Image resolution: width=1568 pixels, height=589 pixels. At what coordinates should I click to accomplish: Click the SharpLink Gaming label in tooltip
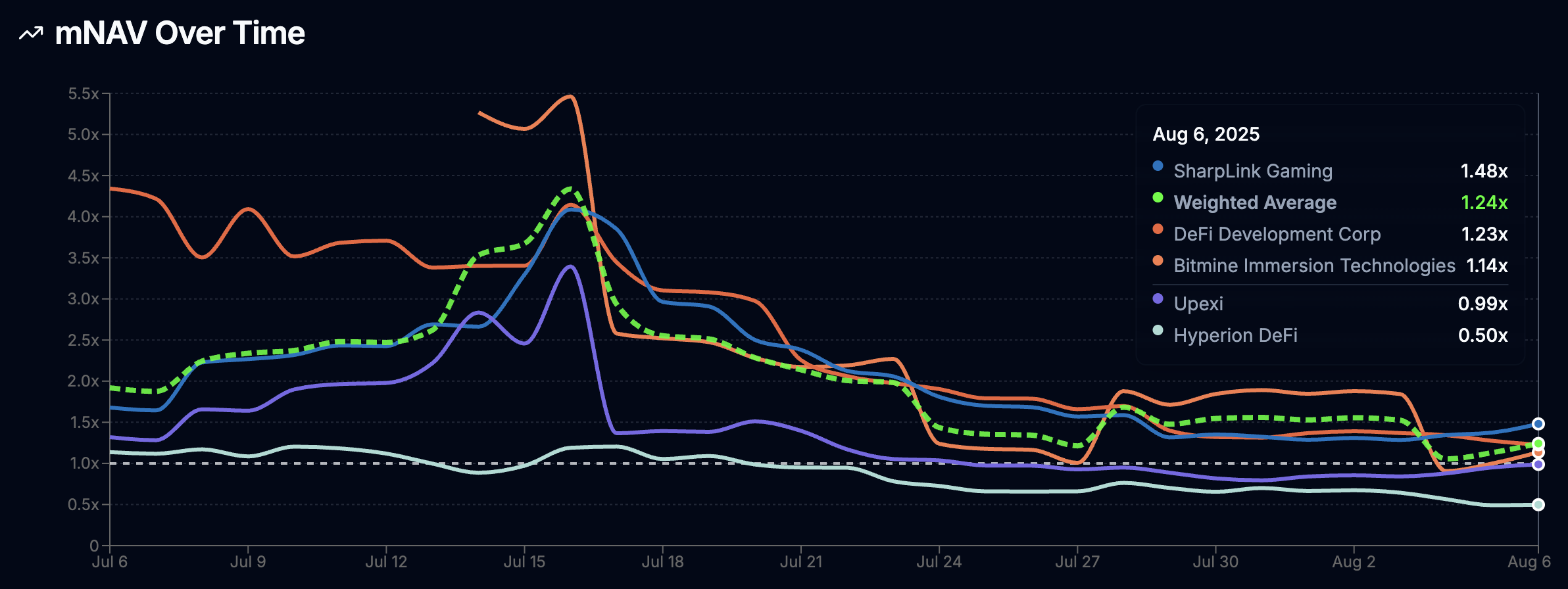point(1252,171)
